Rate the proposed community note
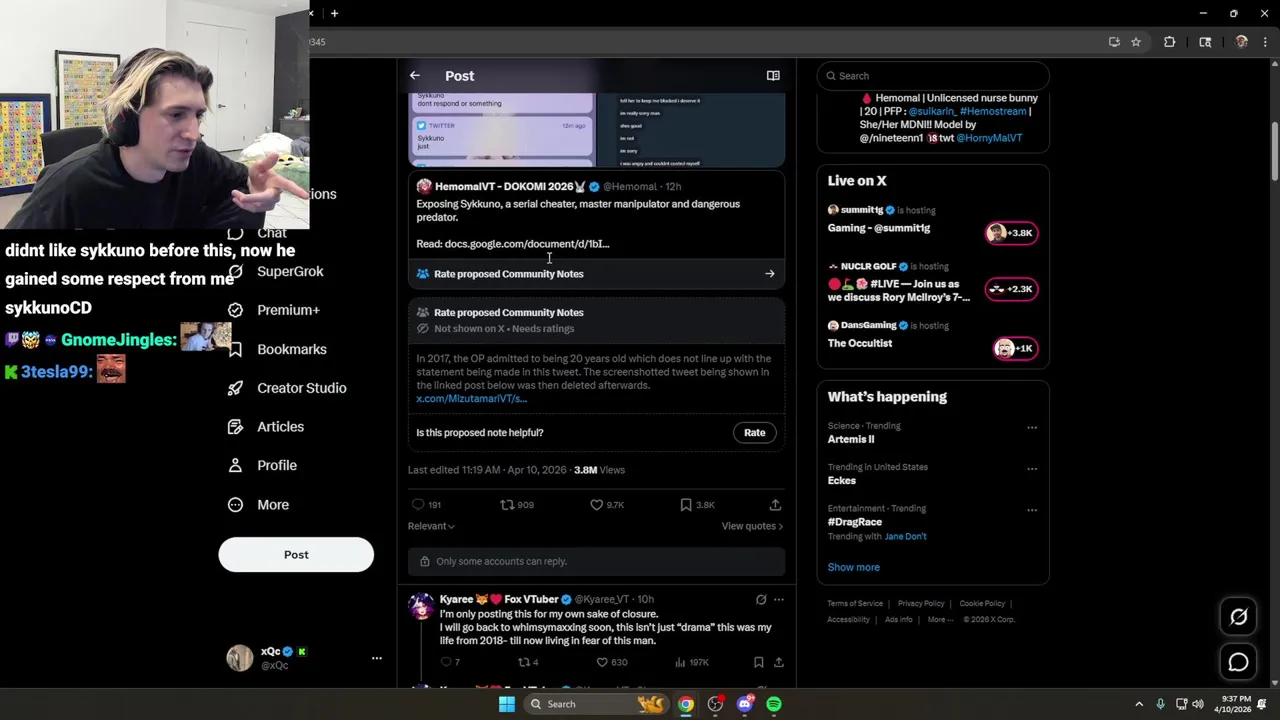 tap(755, 433)
